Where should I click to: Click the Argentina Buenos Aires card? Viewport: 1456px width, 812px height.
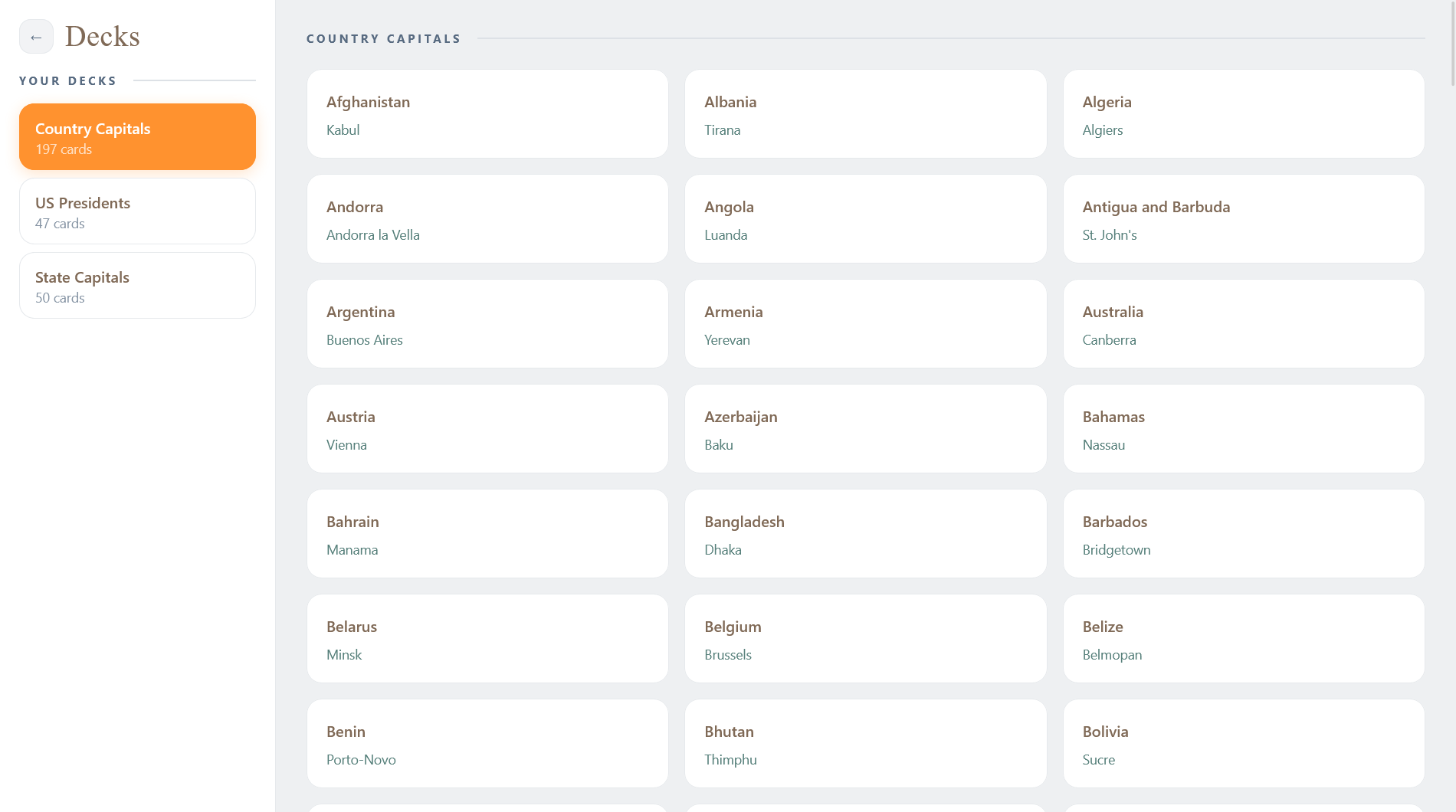(x=487, y=324)
